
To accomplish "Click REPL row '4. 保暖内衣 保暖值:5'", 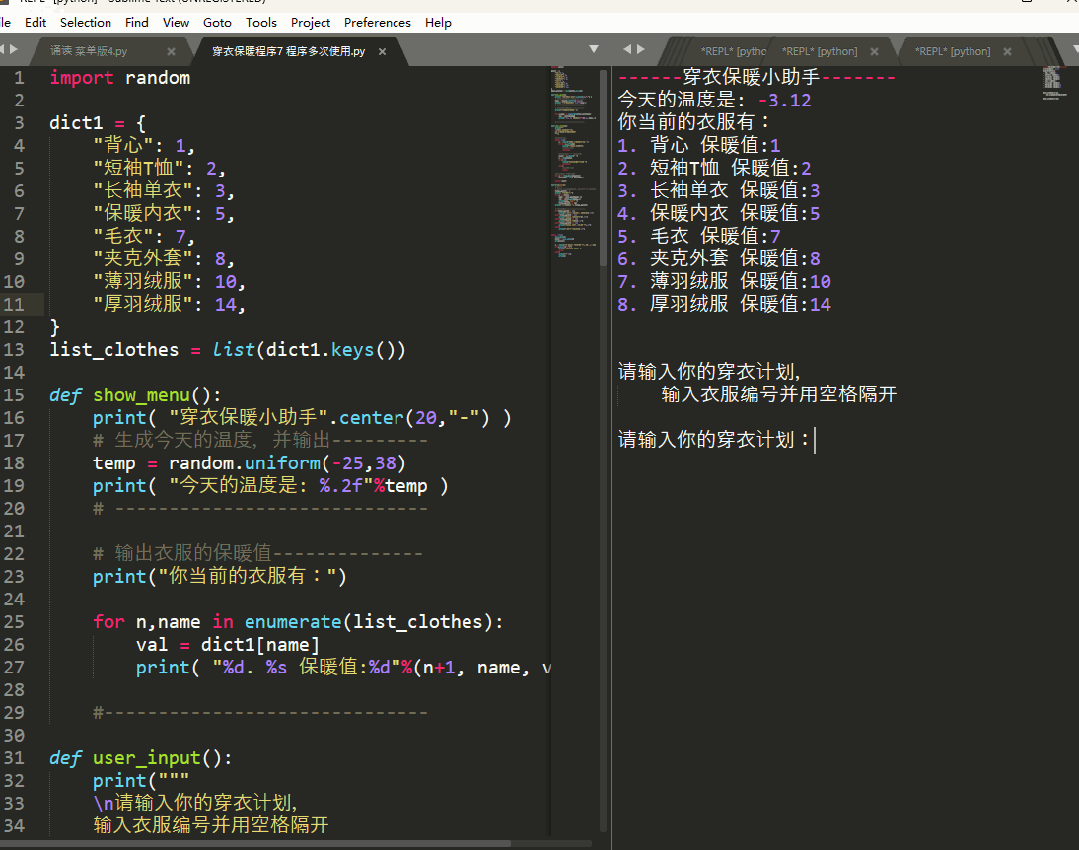I will coord(719,213).
